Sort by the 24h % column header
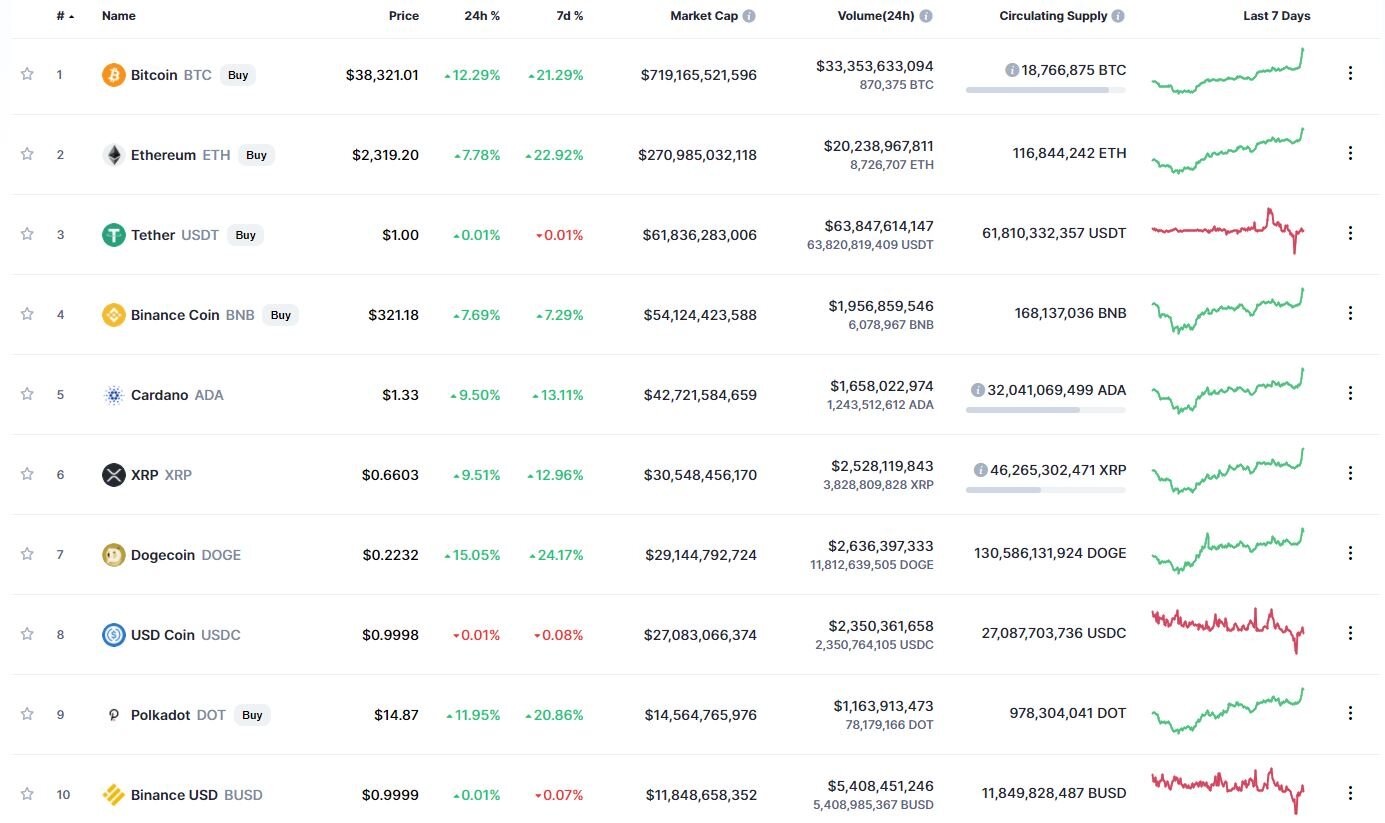 click(485, 16)
